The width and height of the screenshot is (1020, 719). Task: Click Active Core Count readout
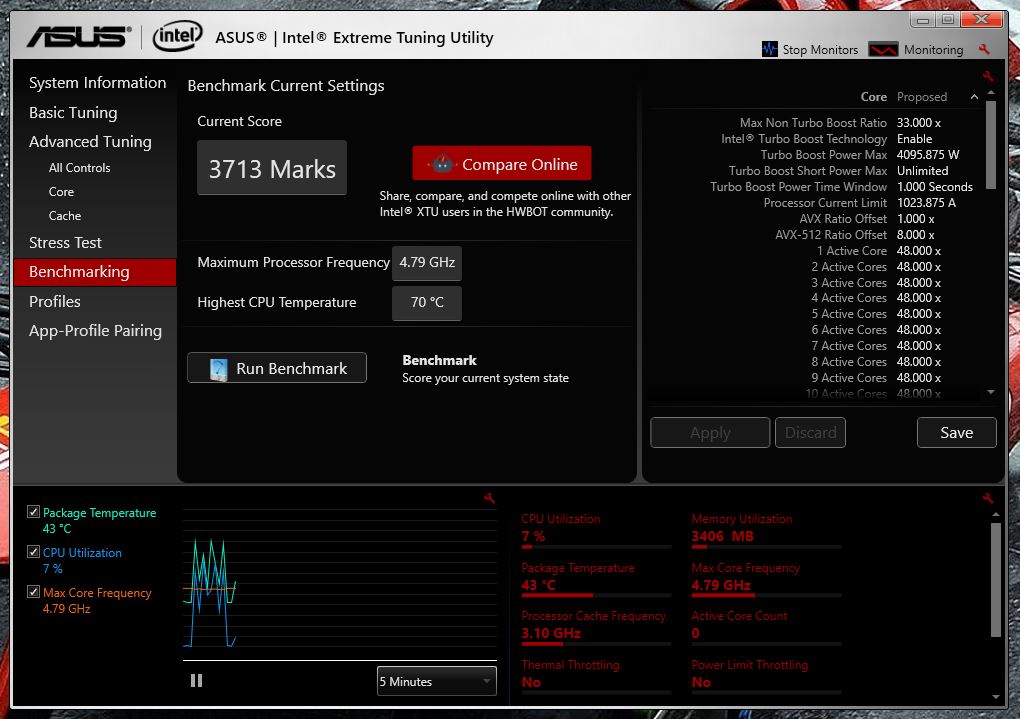coord(695,634)
